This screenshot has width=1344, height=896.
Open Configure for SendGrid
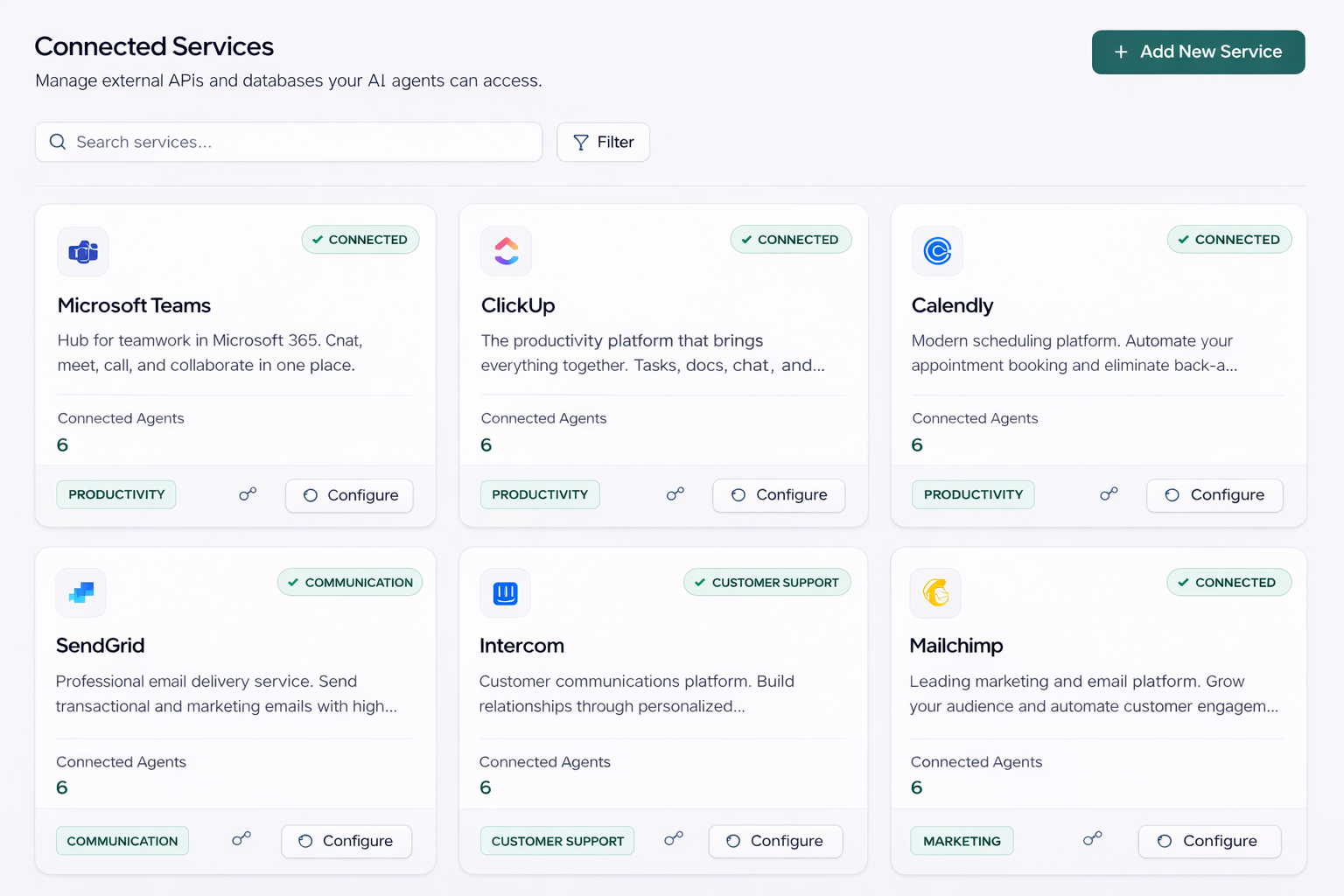pyautogui.click(x=346, y=841)
